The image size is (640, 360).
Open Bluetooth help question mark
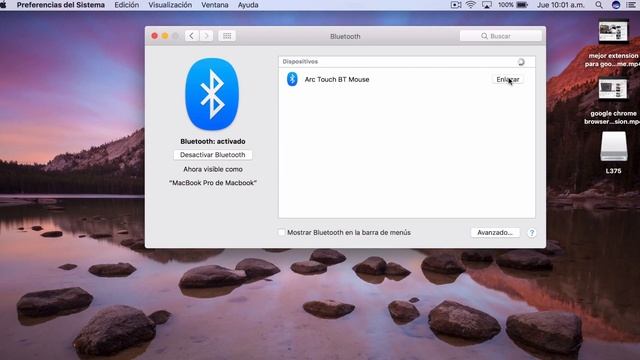pos(531,233)
